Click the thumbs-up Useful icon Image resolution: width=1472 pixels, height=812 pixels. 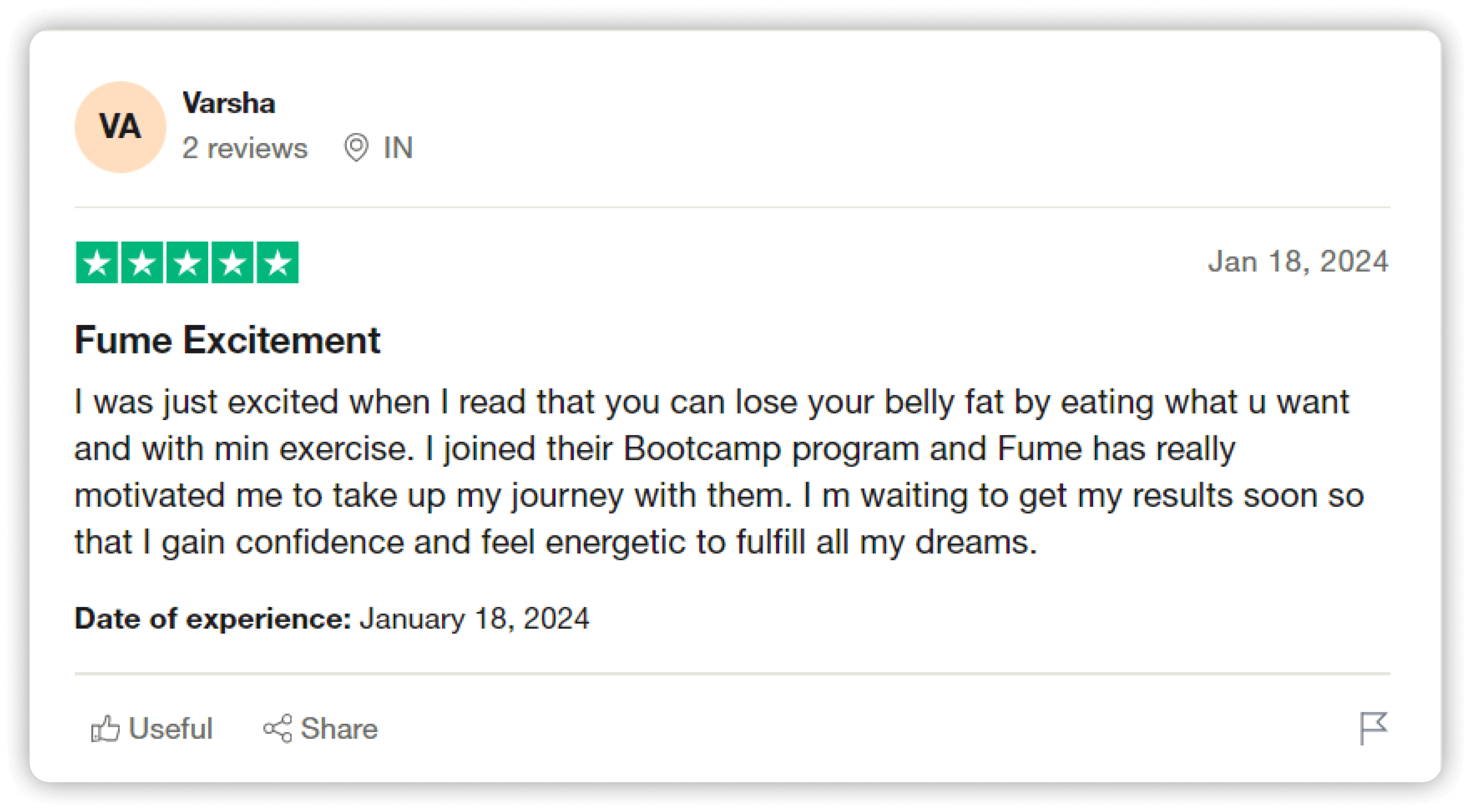(x=106, y=729)
